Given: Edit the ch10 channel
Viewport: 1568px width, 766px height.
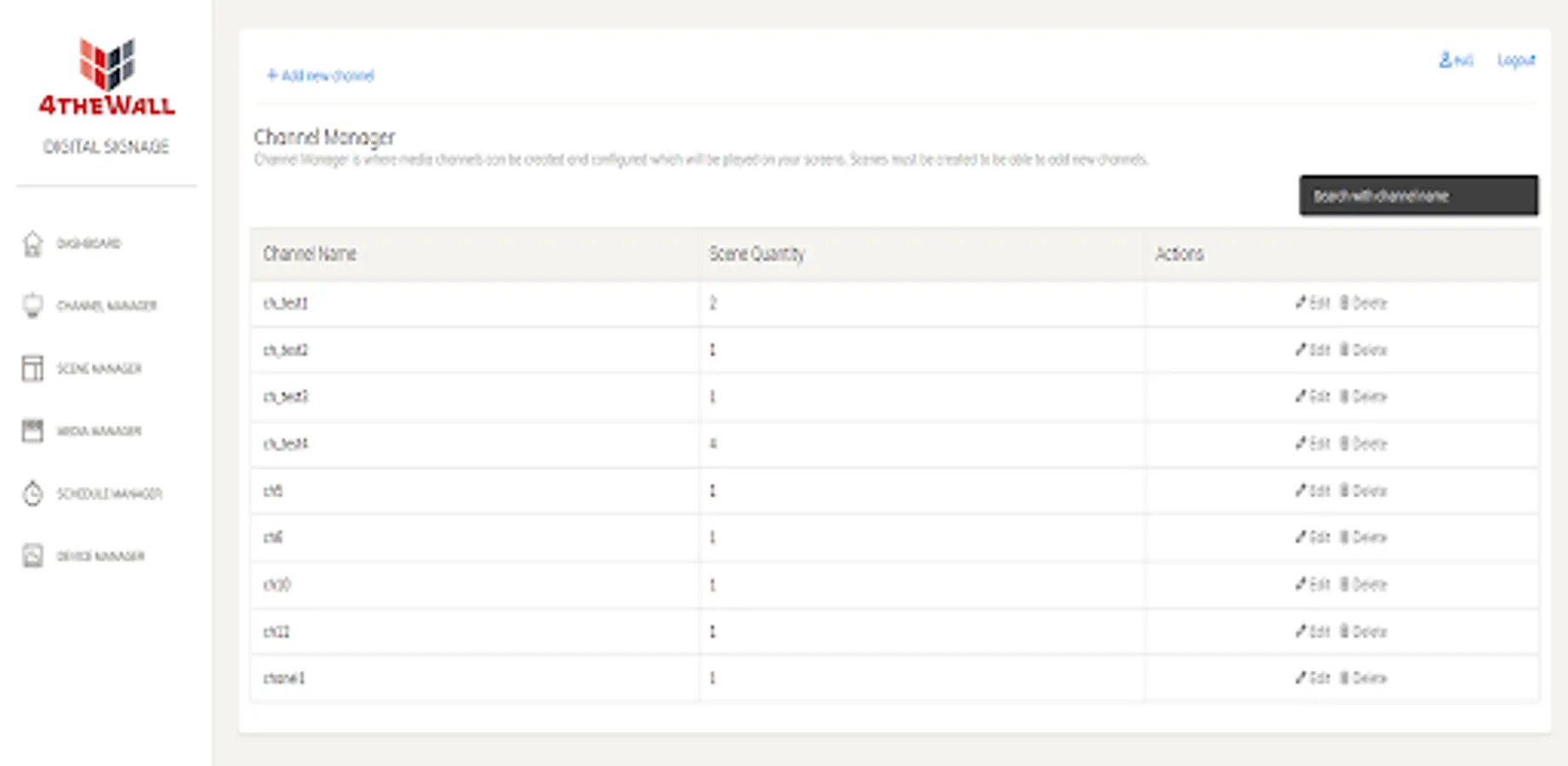Looking at the screenshot, I should point(1312,585).
